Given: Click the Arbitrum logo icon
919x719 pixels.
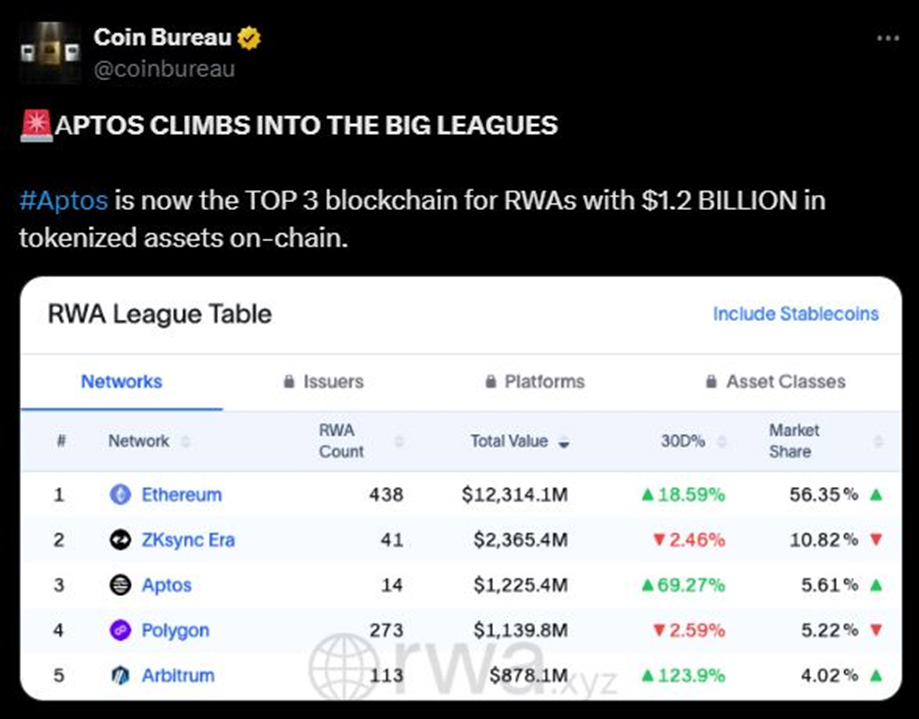Looking at the screenshot, I should click(x=120, y=675).
